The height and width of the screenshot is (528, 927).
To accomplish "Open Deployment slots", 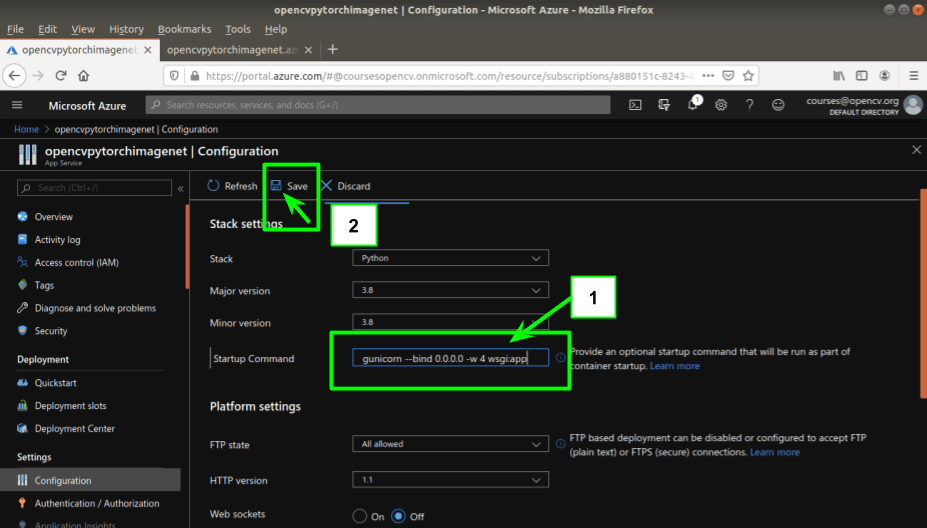I will coord(70,406).
